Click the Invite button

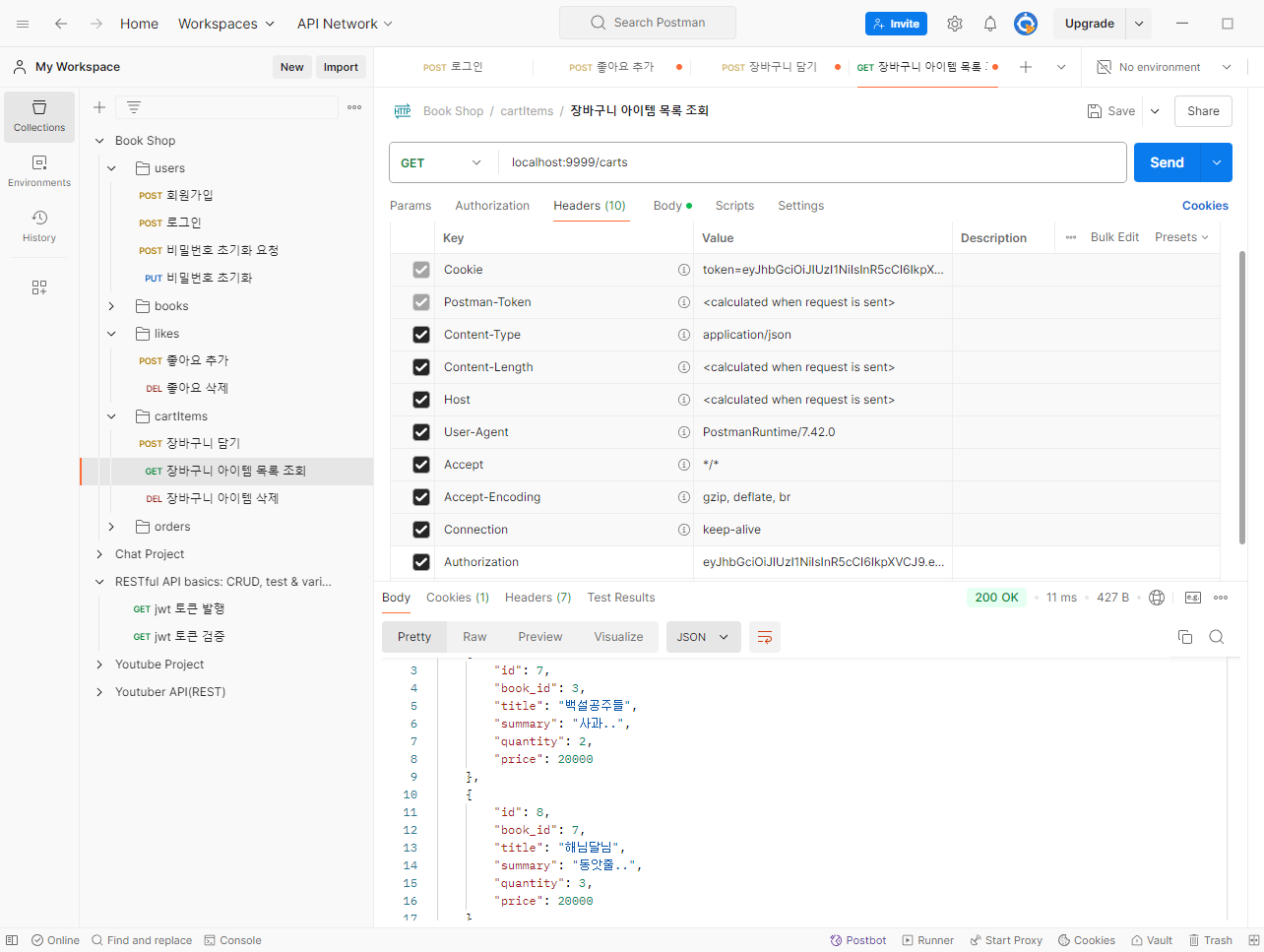[x=896, y=24]
